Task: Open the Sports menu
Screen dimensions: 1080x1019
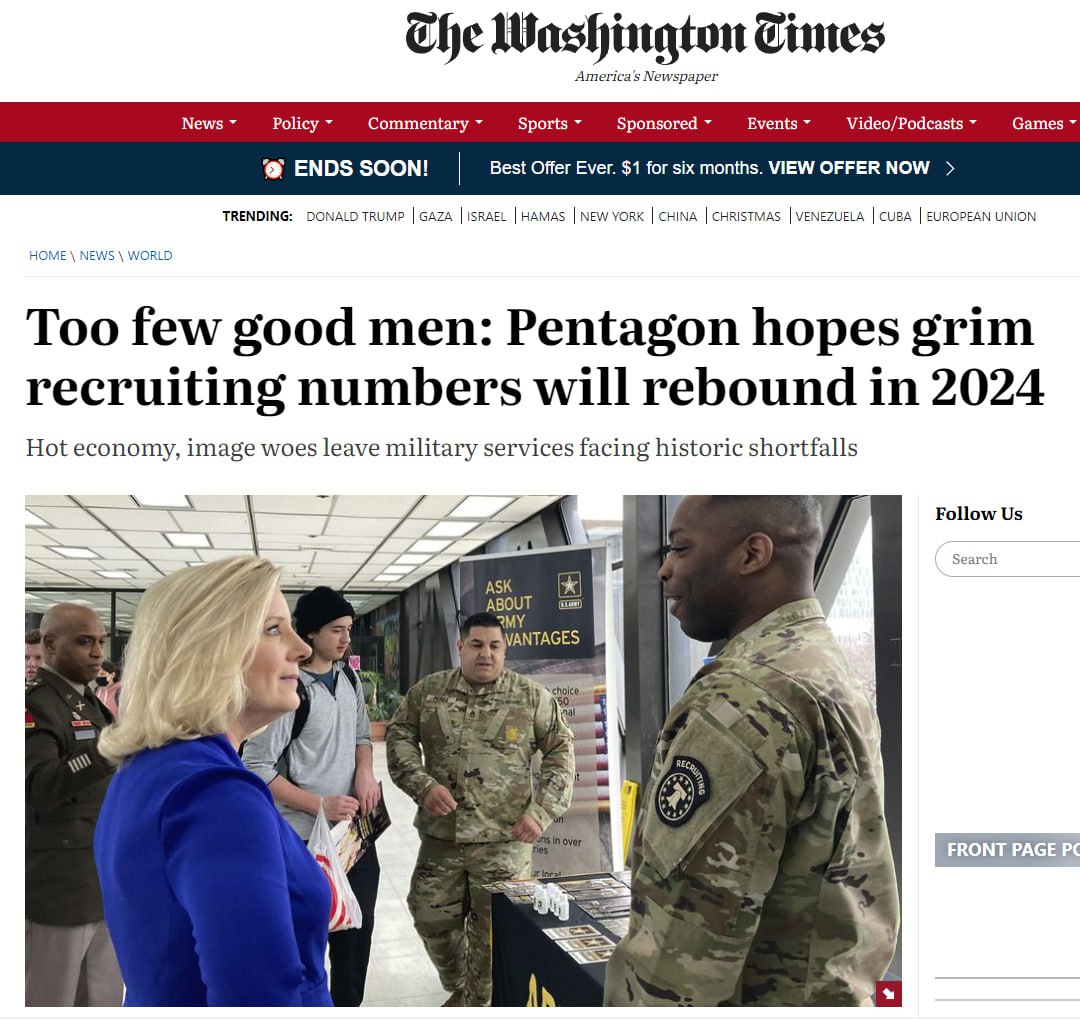Action: point(550,123)
